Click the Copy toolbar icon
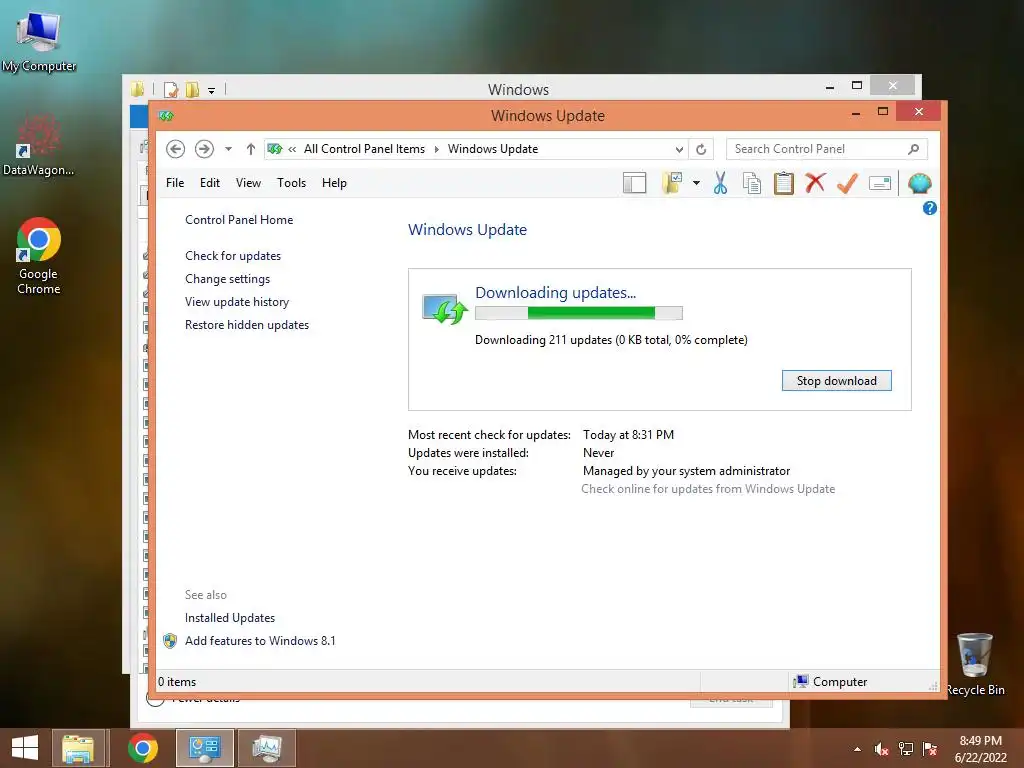This screenshot has width=1024, height=768. (x=752, y=184)
